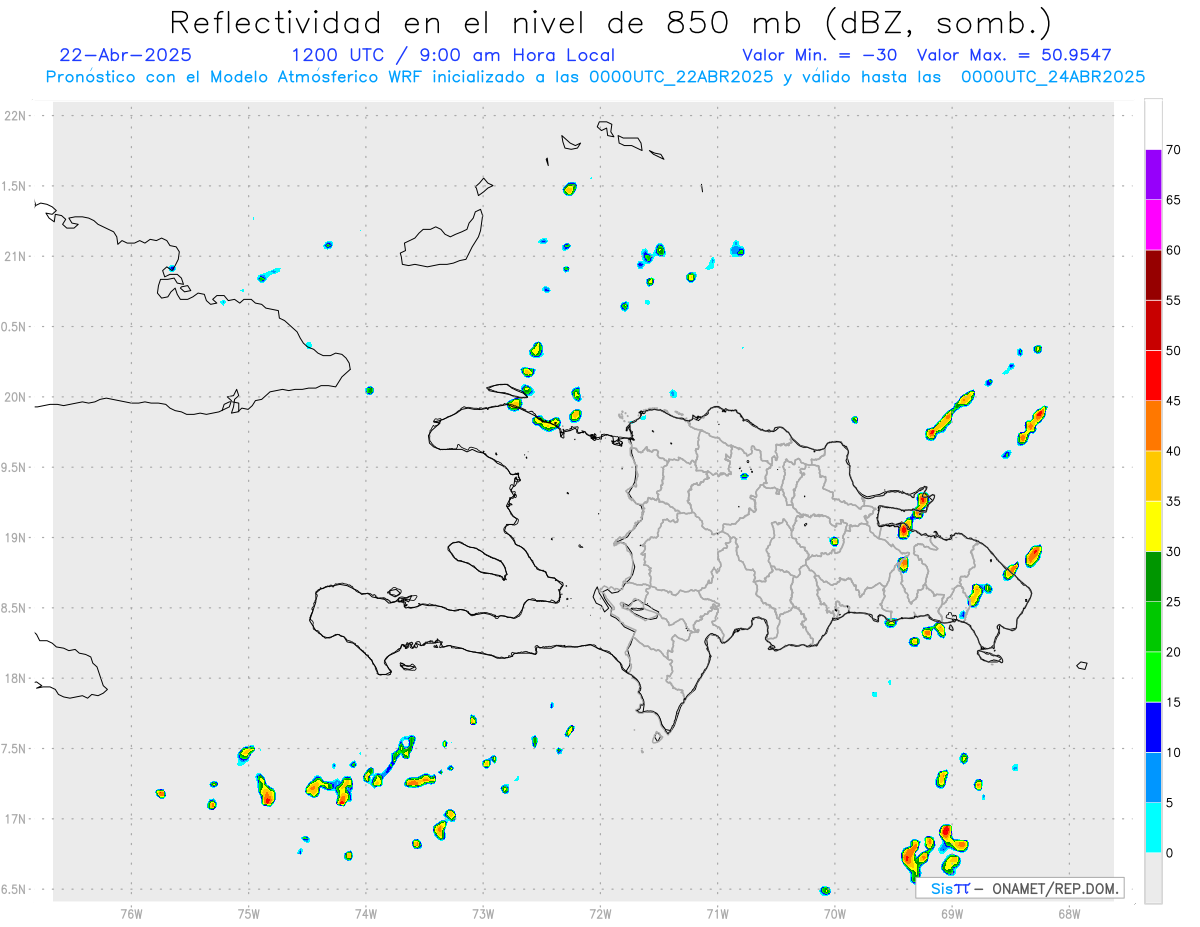Click the bright red 45-50 dBZ colorbar segment
The image size is (1200, 927).
[1153, 376]
